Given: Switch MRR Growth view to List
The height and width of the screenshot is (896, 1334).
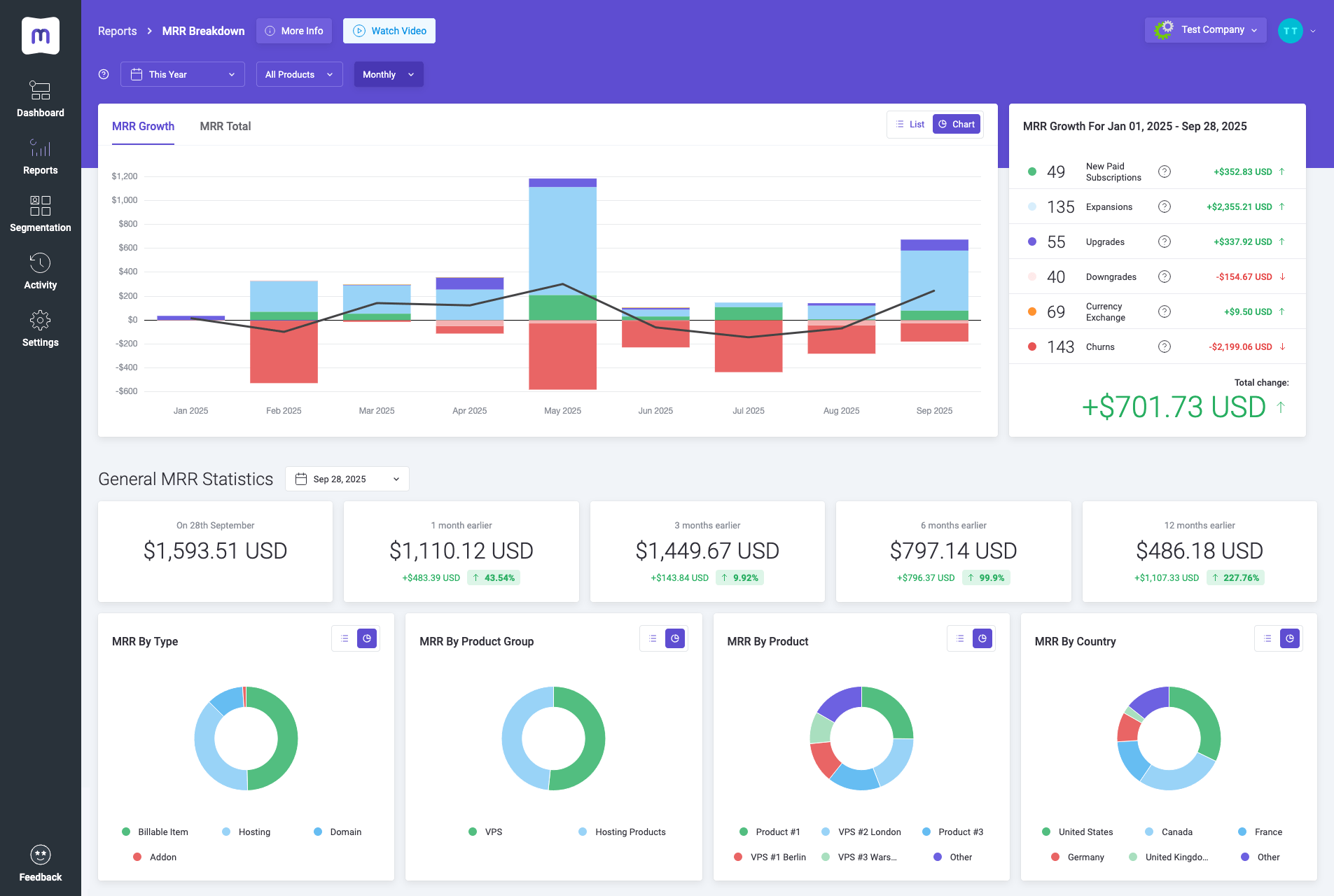Looking at the screenshot, I should click(910, 125).
